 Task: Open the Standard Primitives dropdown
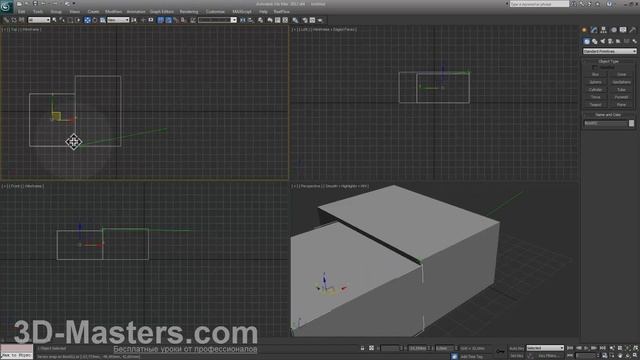(609, 51)
